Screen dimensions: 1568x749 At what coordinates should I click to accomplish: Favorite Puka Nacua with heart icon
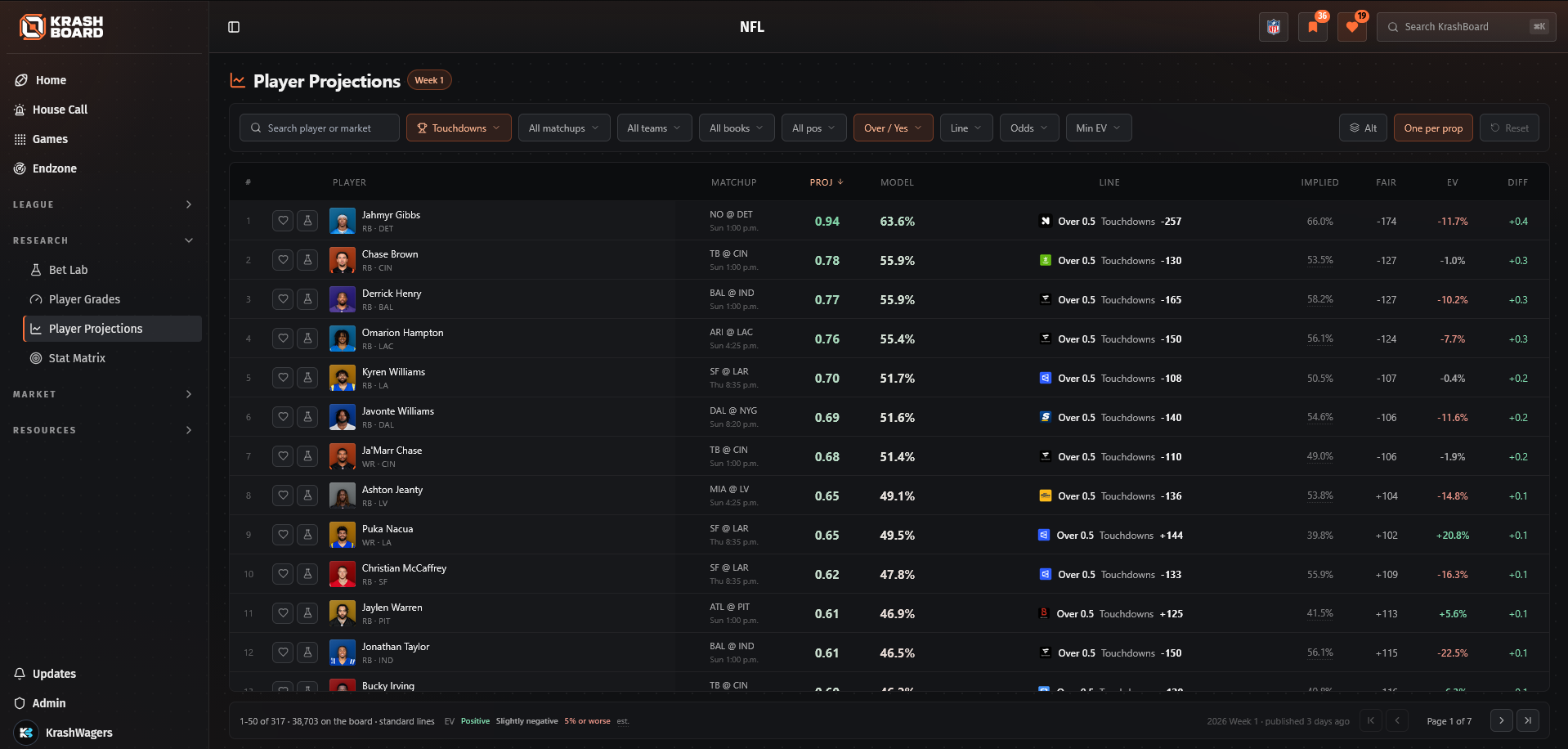(x=283, y=534)
